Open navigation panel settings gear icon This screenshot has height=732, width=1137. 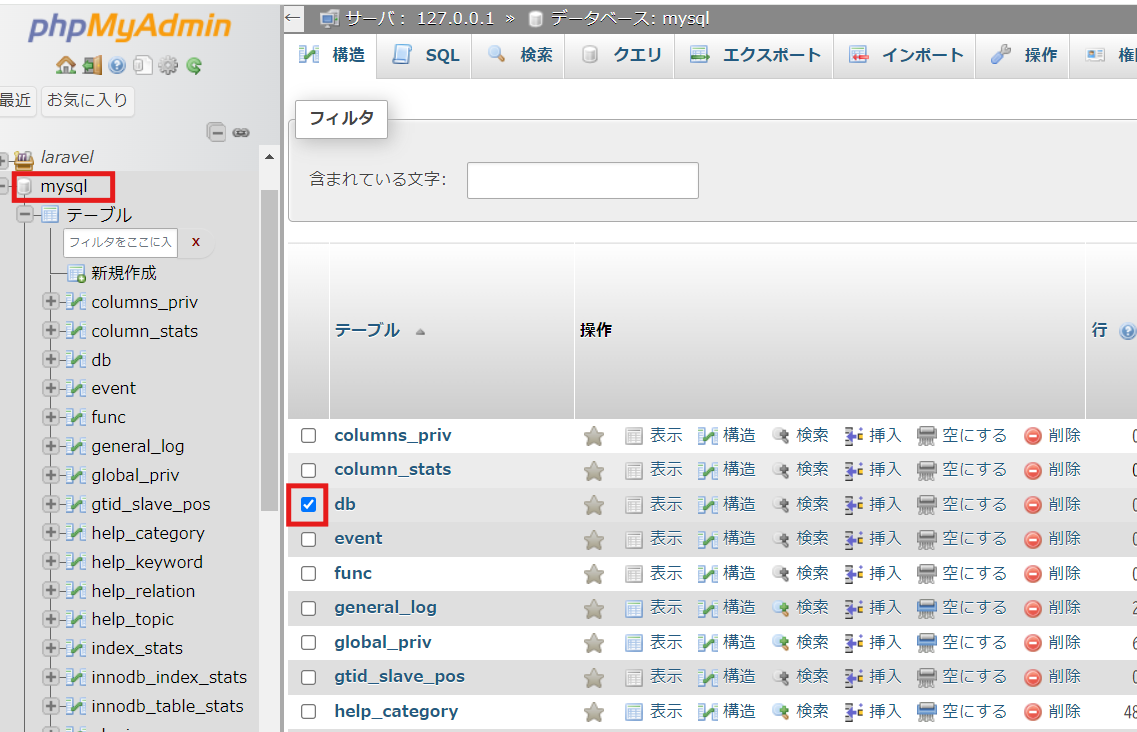pyautogui.click(x=168, y=66)
